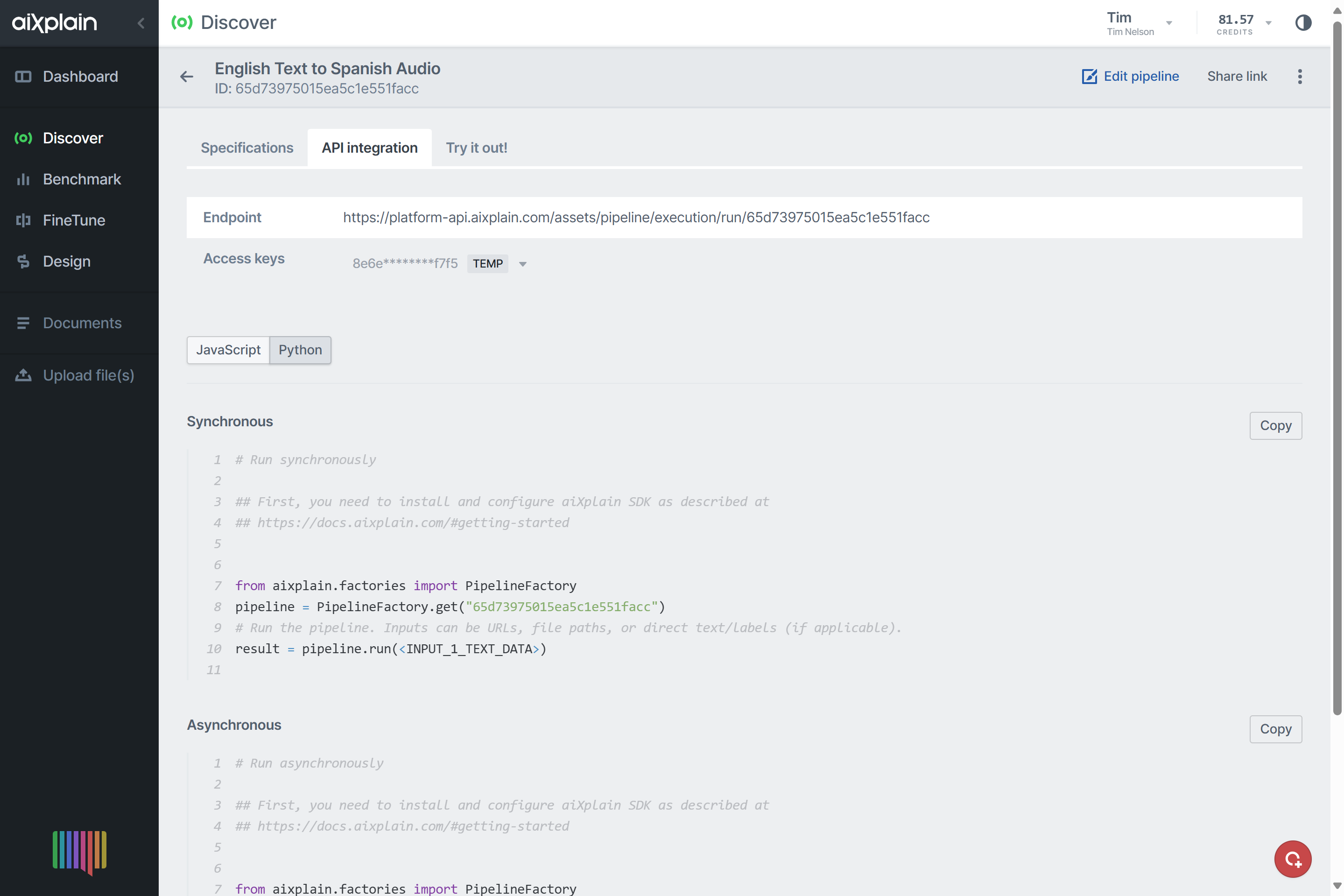Click the English Text to Spanish Audio title
The height and width of the screenshot is (896, 1344).
(x=327, y=69)
